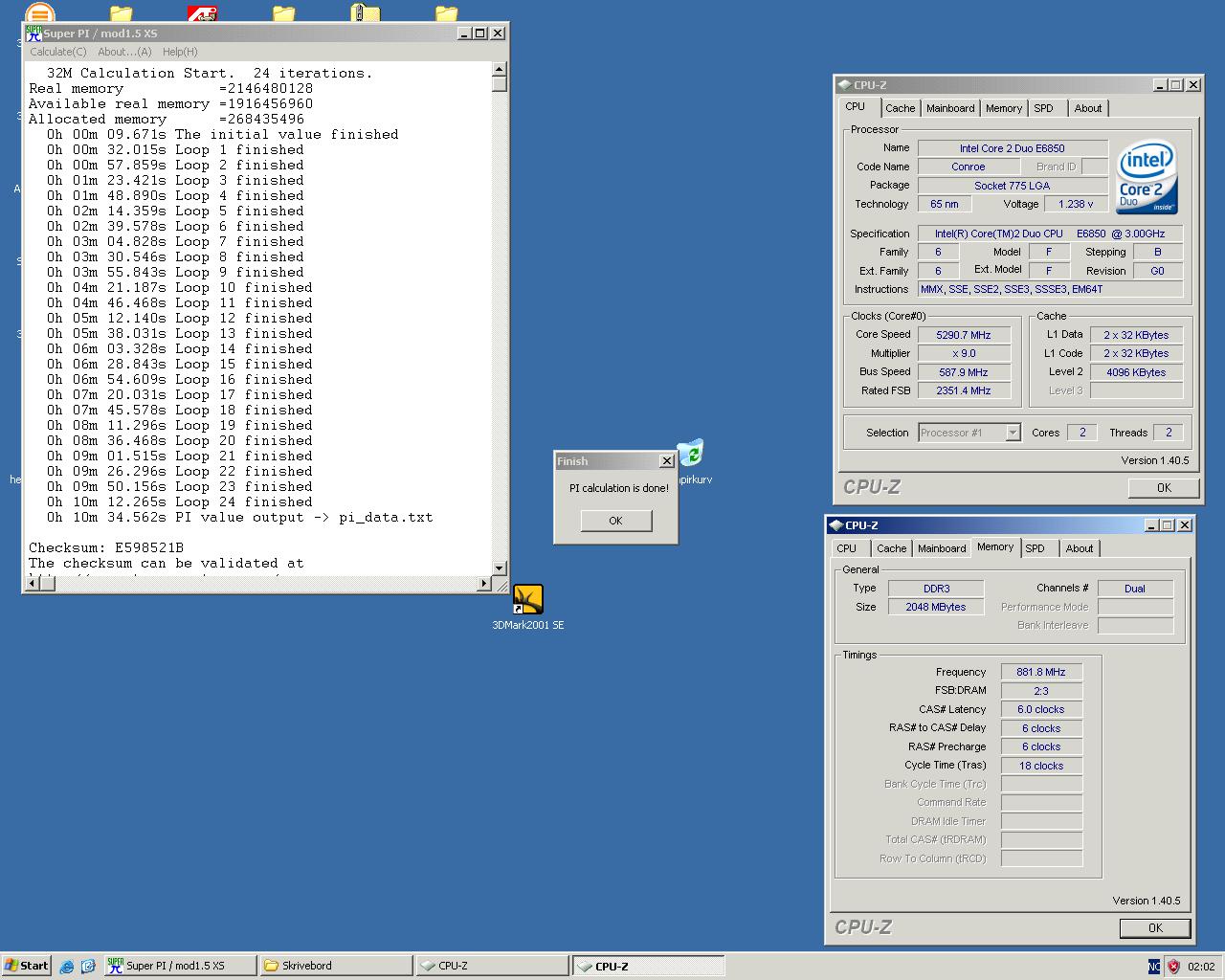Click the Super PI title bar icon
The image size is (1225, 980).
(33, 33)
